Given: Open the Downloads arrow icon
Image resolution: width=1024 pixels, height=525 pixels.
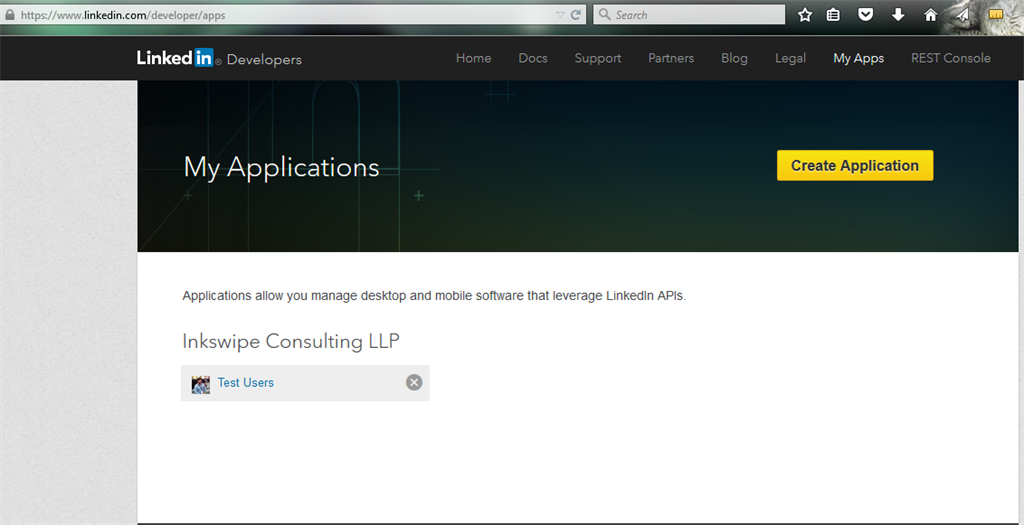Looking at the screenshot, I should pyautogui.click(x=898, y=15).
